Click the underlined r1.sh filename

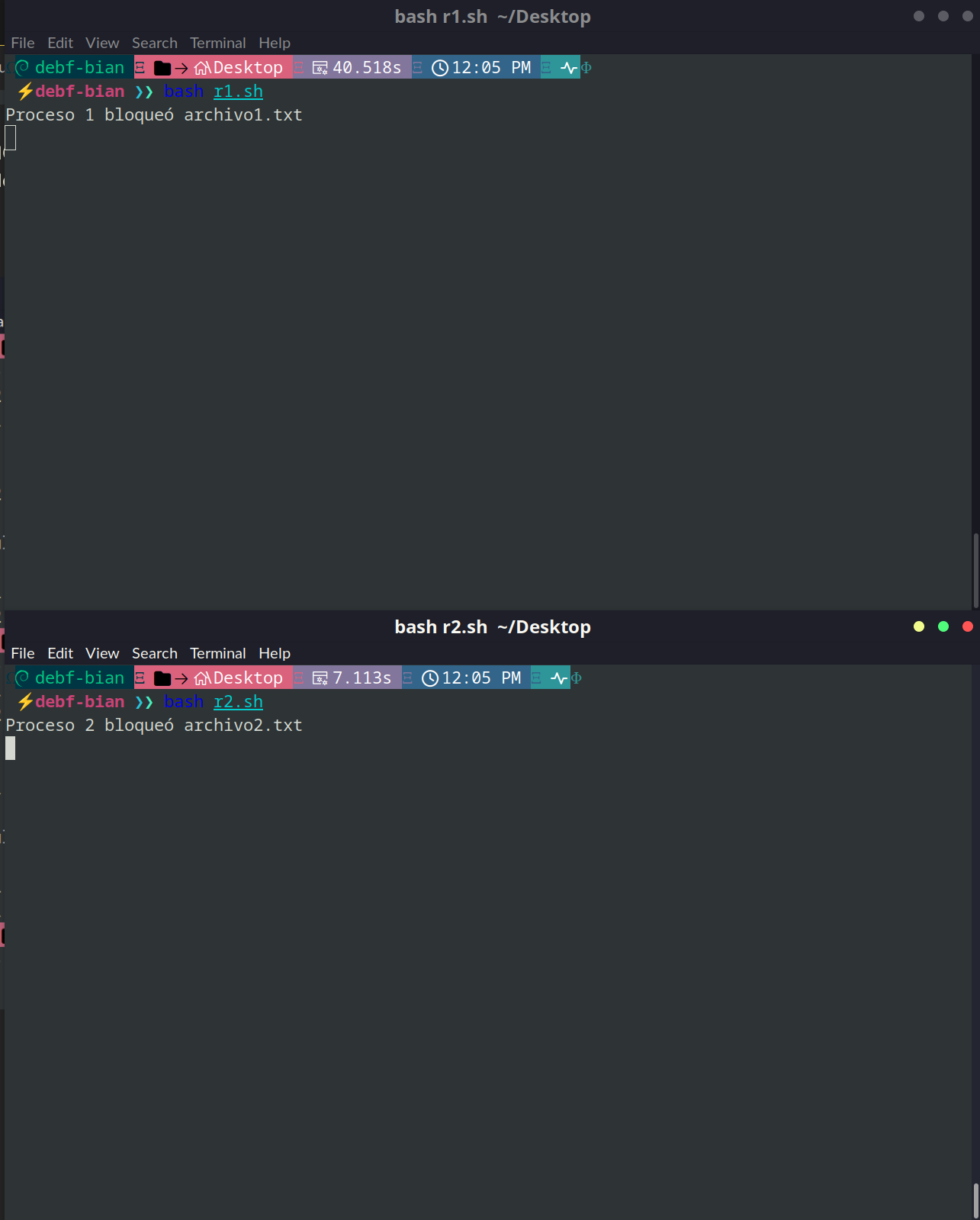[x=238, y=92]
